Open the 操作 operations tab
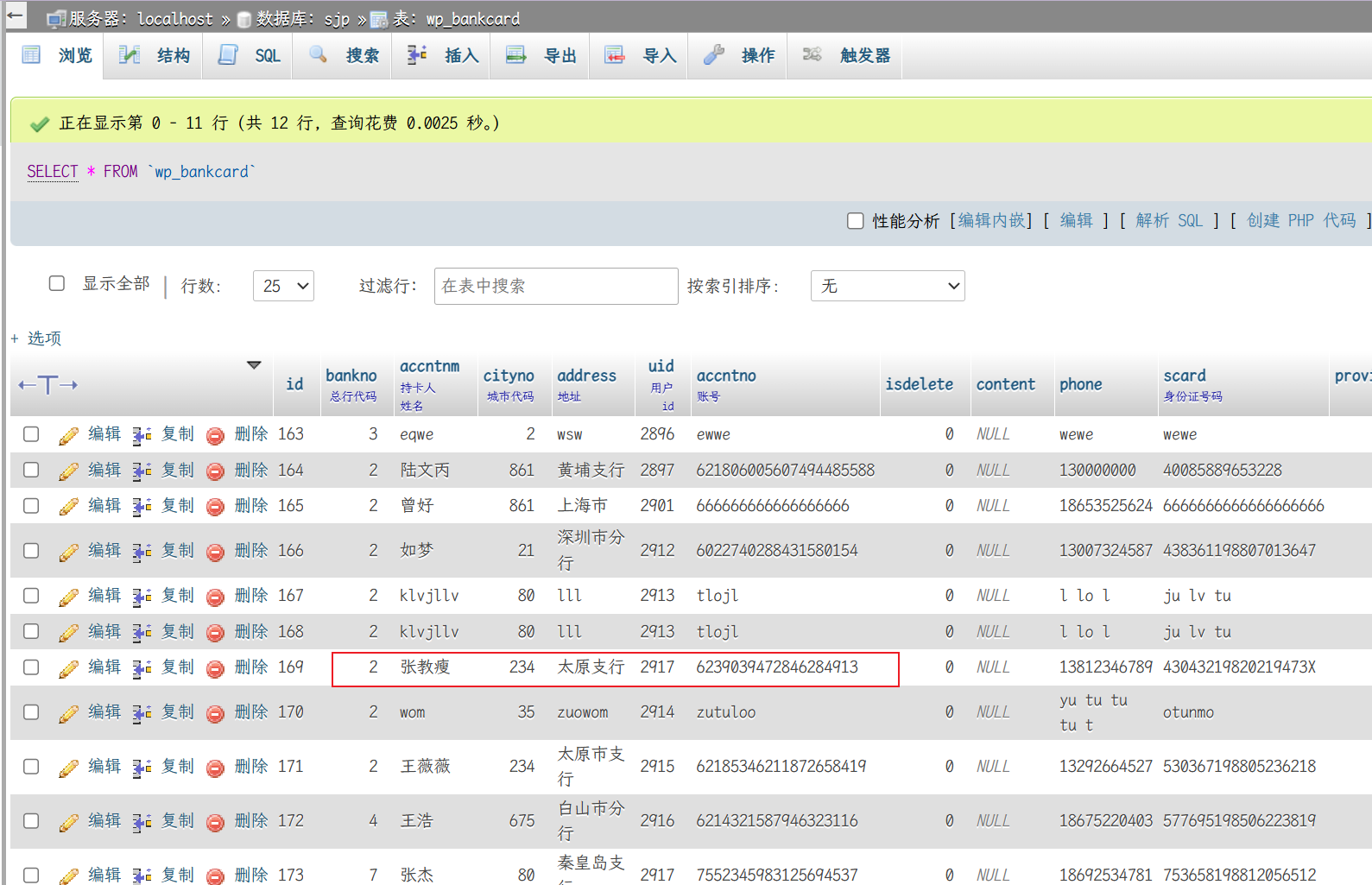 coord(739,55)
